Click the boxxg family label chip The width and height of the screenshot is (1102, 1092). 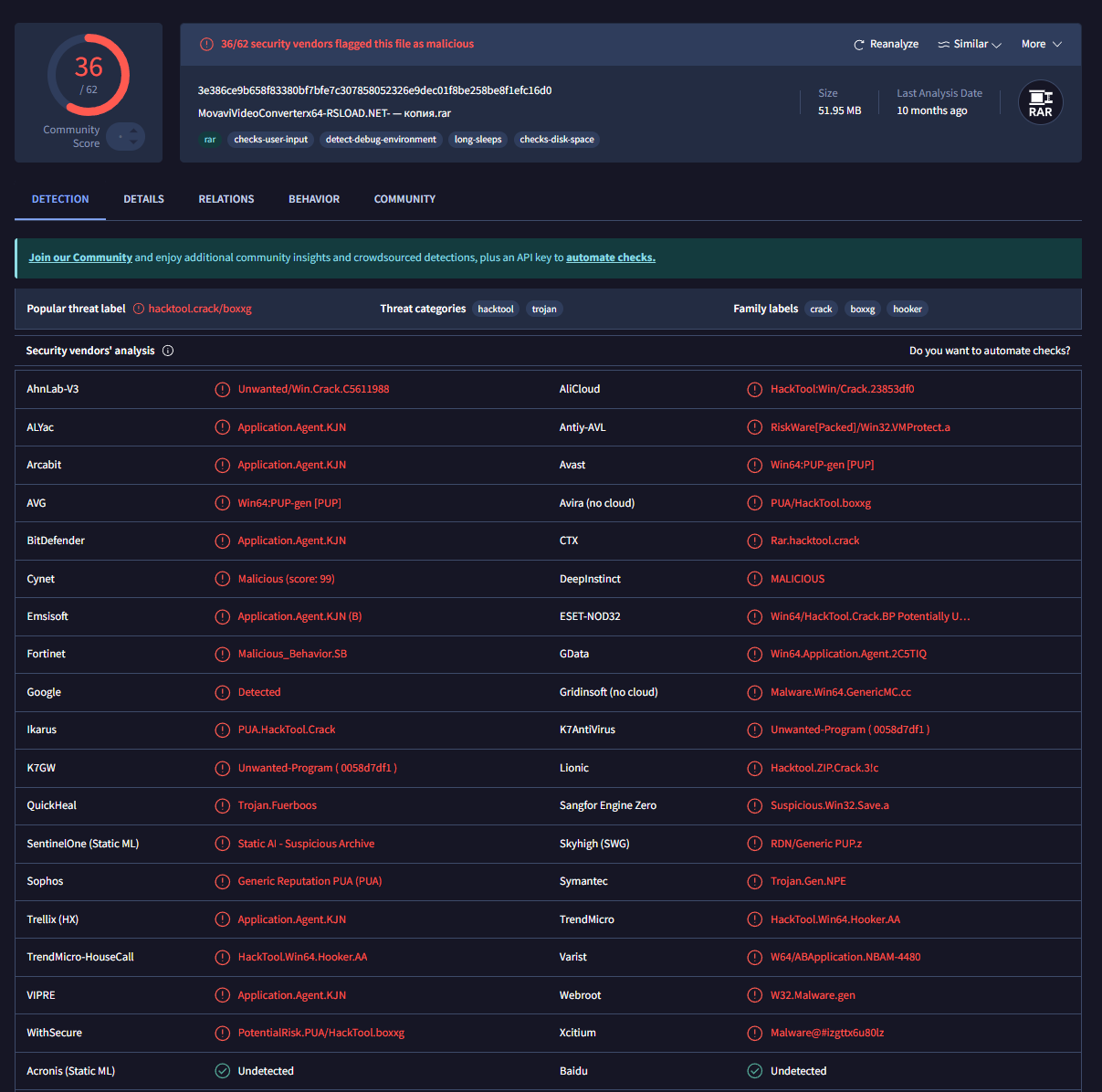tap(863, 309)
